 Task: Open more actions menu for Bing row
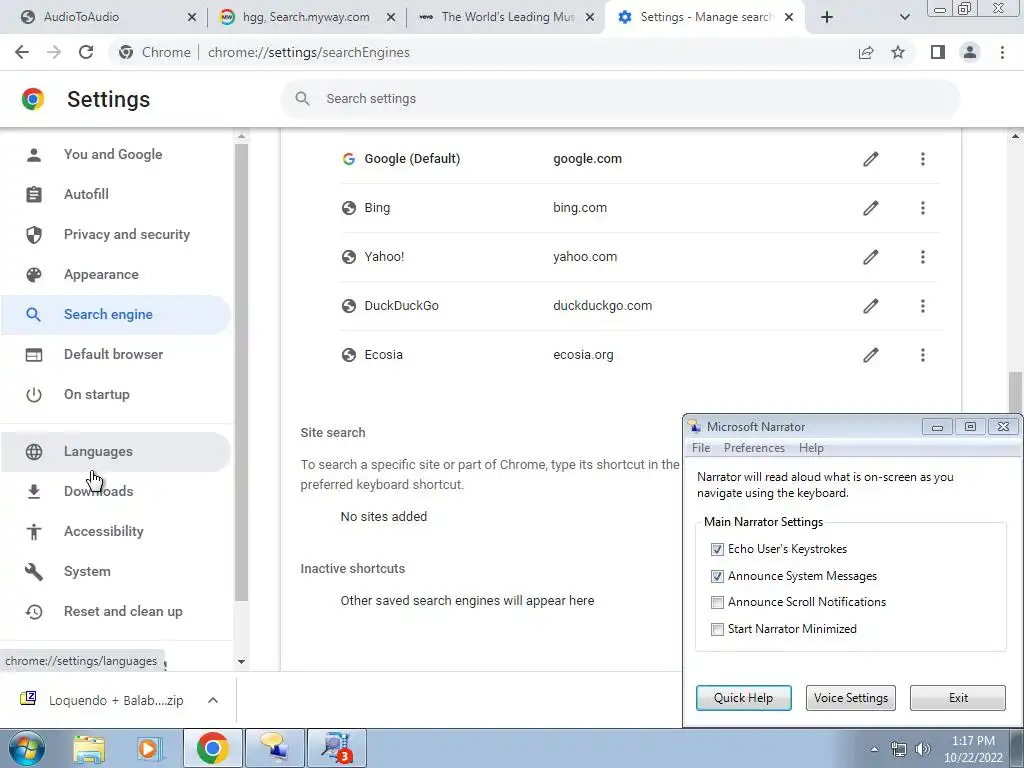923,208
